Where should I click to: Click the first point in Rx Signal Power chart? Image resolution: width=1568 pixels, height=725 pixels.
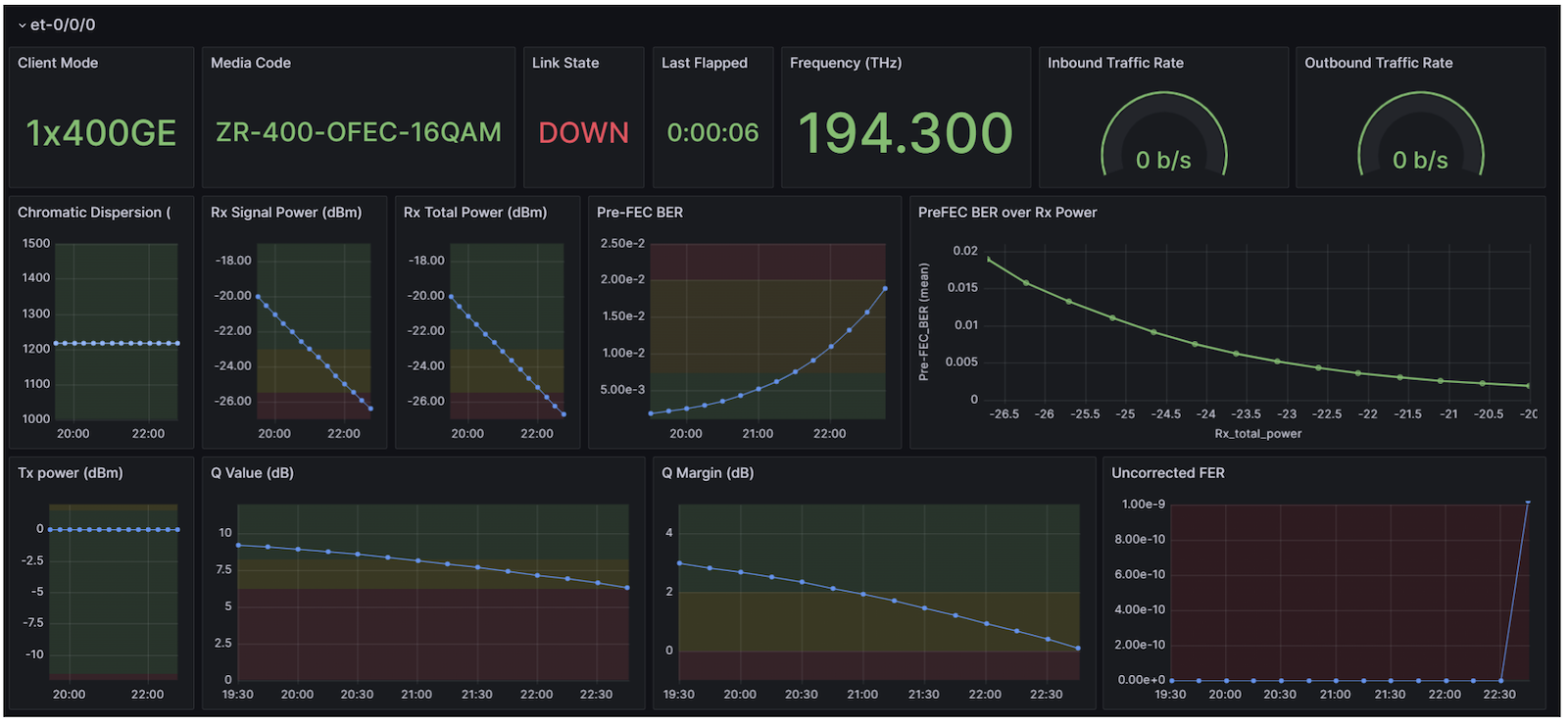[x=258, y=296]
